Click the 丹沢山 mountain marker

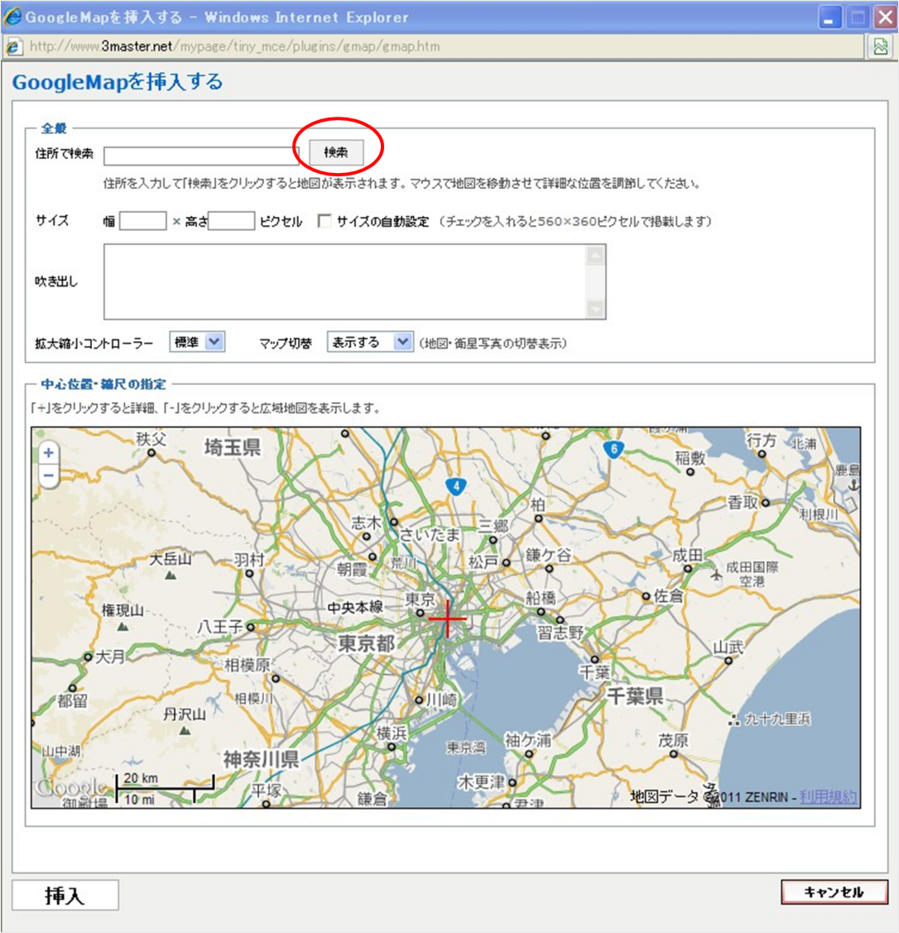(x=185, y=730)
